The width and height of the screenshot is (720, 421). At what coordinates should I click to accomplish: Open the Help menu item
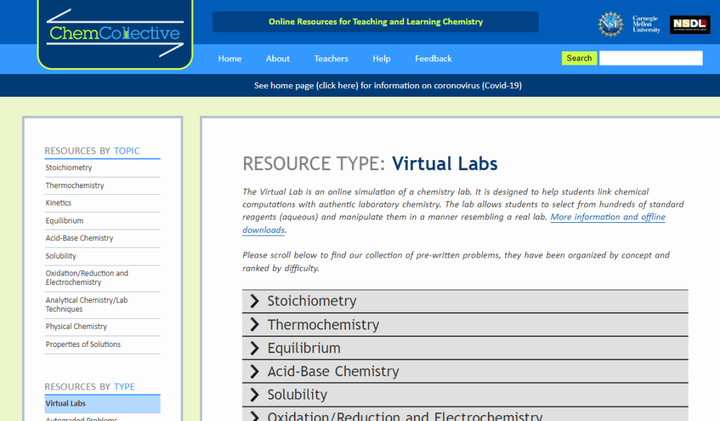(x=382, y=59)
